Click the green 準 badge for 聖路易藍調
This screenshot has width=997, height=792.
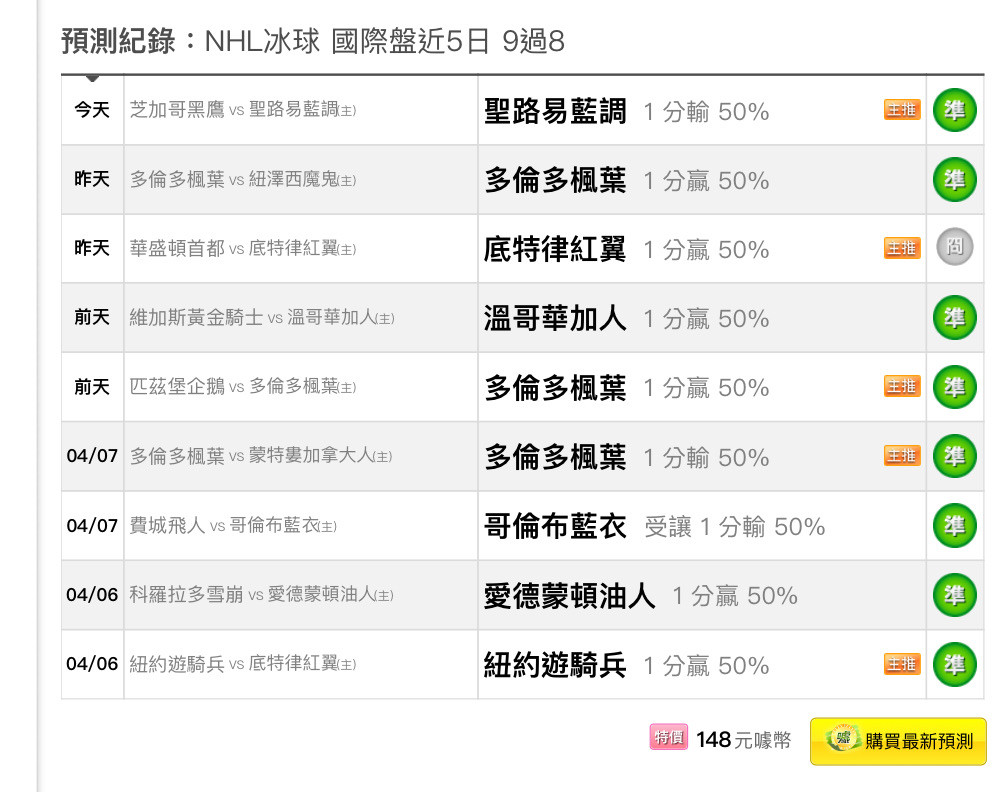point(954,111)
